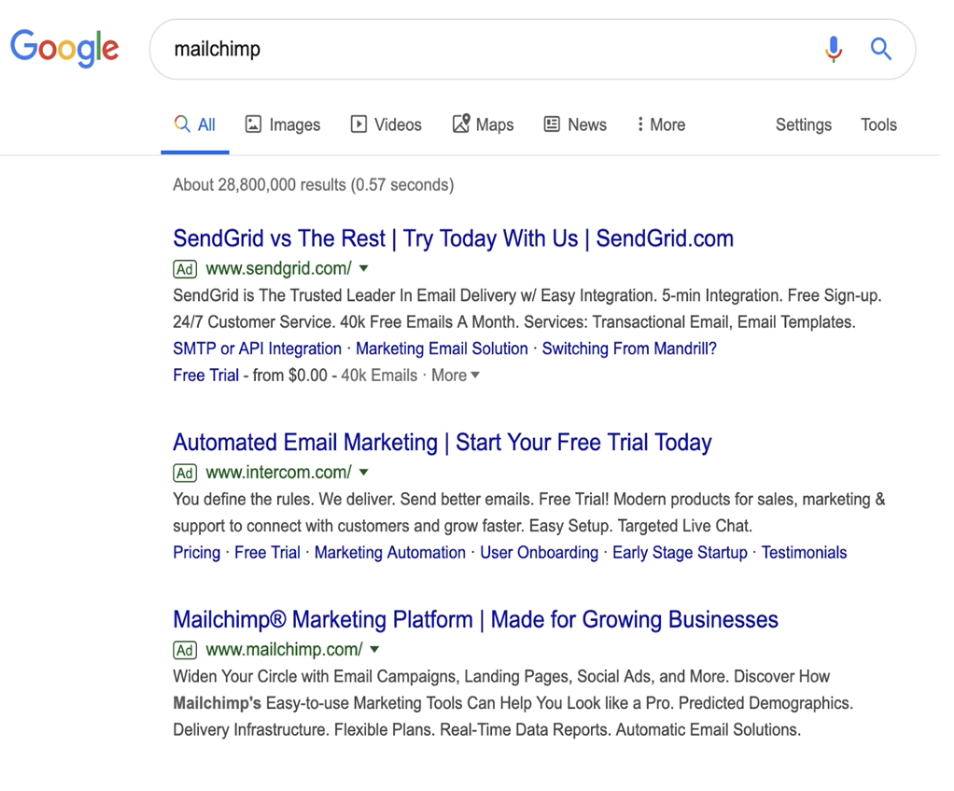Image resolution: width=954 pixels, height=791 pixels.
Task: Click the Google logo
Action: coord(64,48)
